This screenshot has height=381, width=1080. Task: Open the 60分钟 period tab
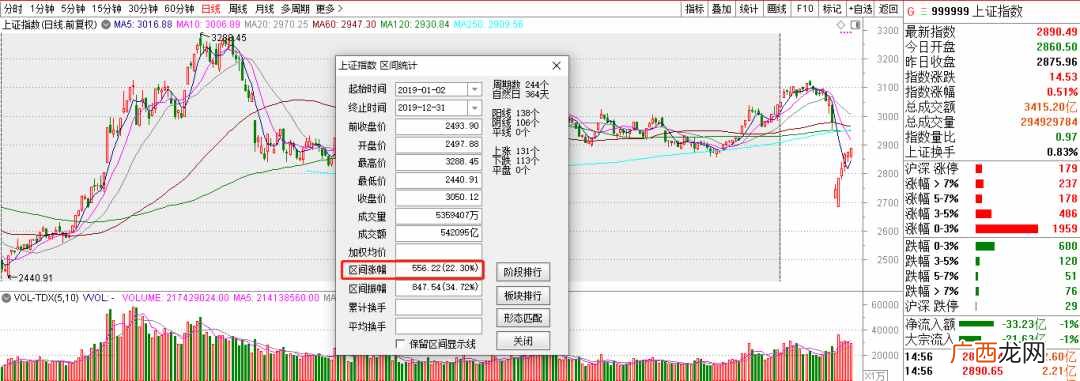coord(180,9)
